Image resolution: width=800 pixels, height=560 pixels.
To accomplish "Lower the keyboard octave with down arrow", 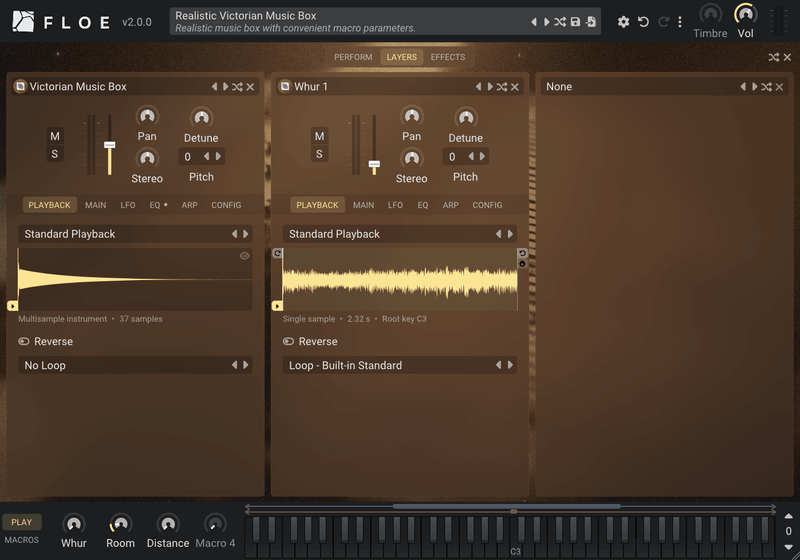I will [788, 547].
